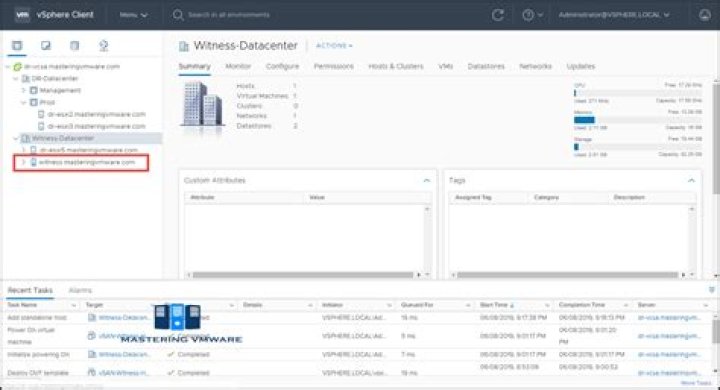The height and width of the screenshot is (390, 720).
Task: Open Witness-Datacenter link in Initialize powering On row
Action: [x=124, y=354]
